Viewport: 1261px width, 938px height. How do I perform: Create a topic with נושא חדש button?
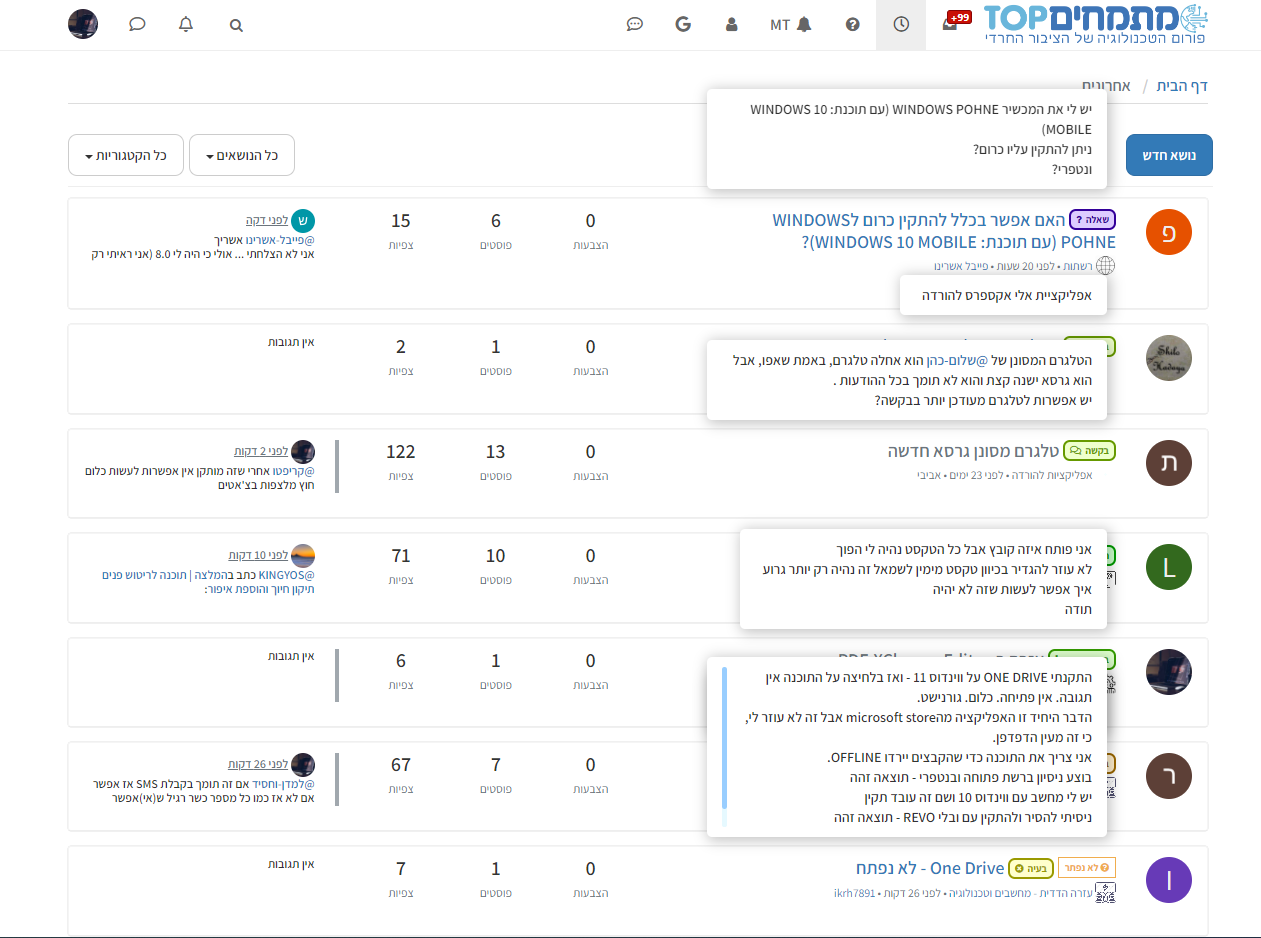1169,155
